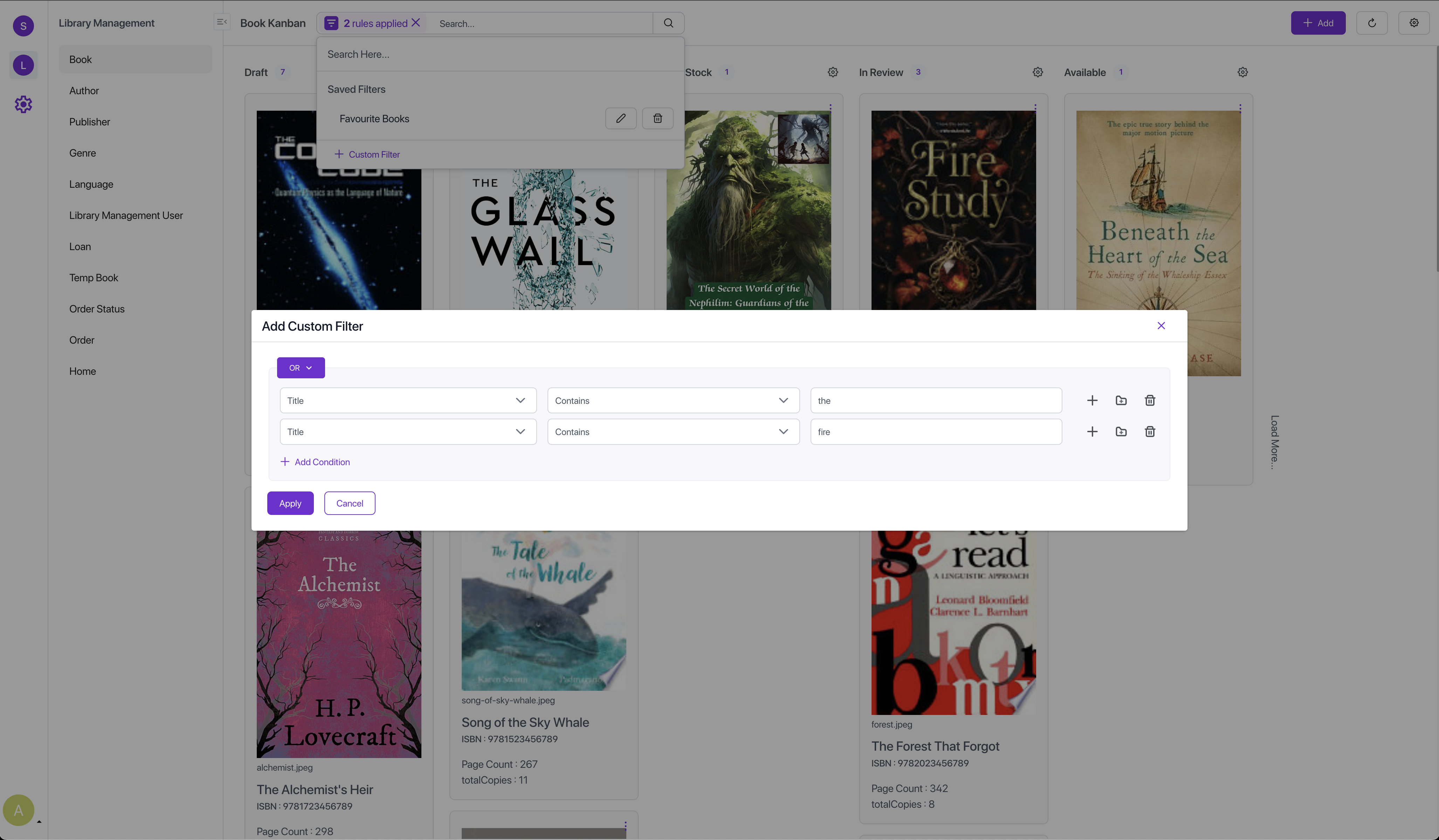Clear the applied rules with X
The height and width of the screenshot is (840, 1439).
click(x=416, y=23)
